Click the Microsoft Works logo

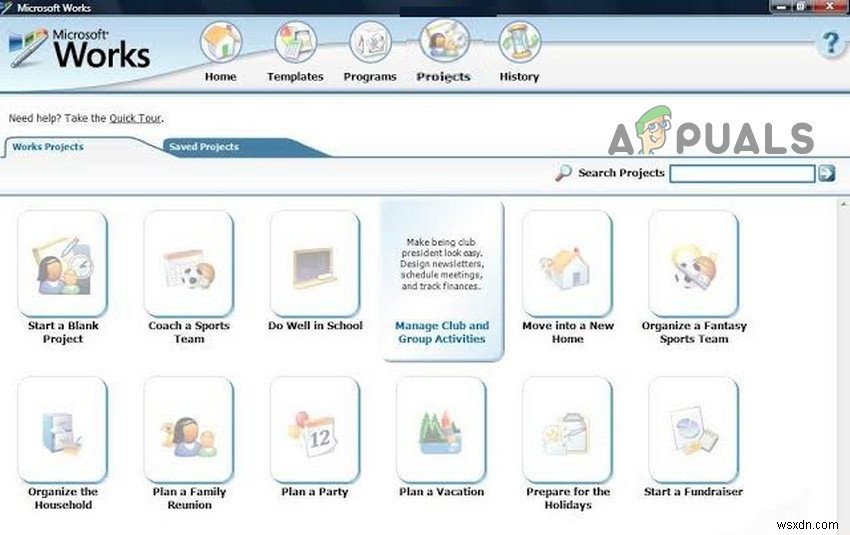(80, 49)
